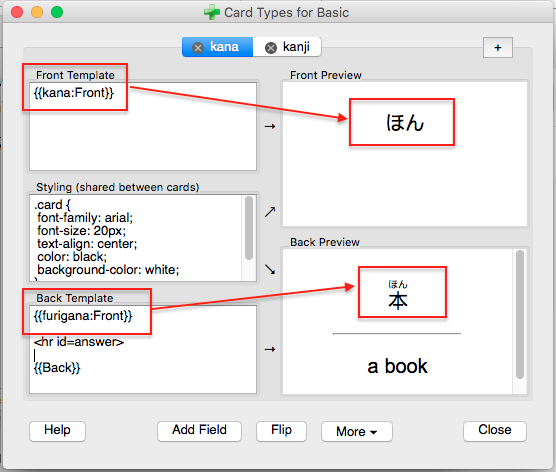The height and width of the screenshot is (472, 556).
Task: Select the kana tab
Action: [x=217, y=47]
